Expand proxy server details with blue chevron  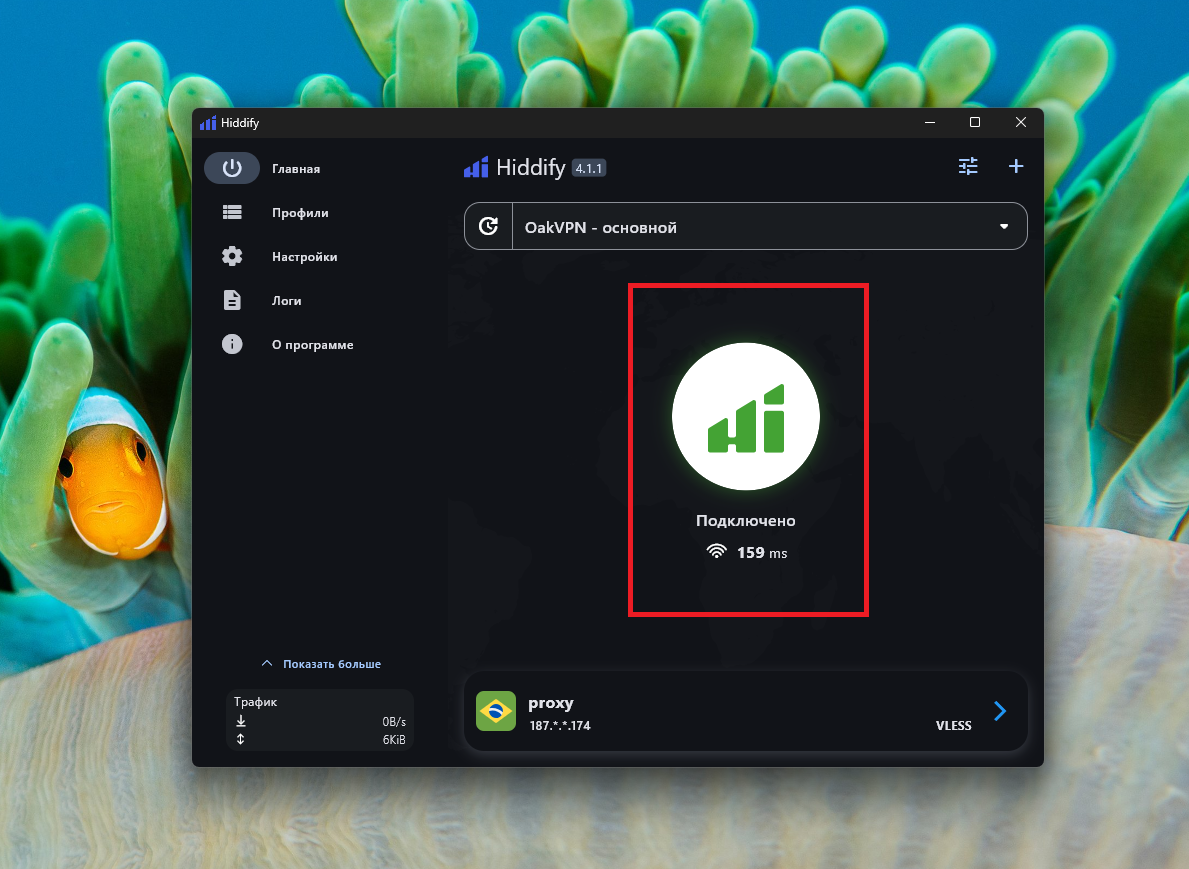click(x=999, y=711)
